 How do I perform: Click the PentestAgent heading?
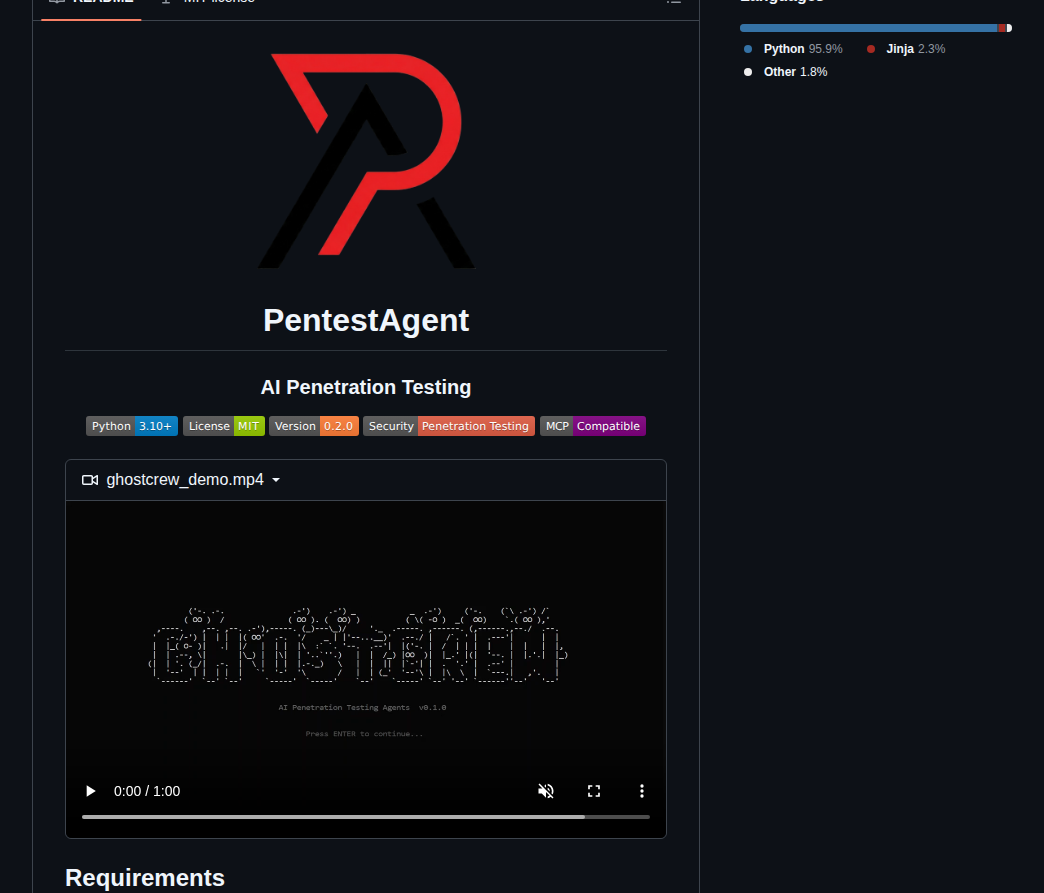(x=366, y=320)
